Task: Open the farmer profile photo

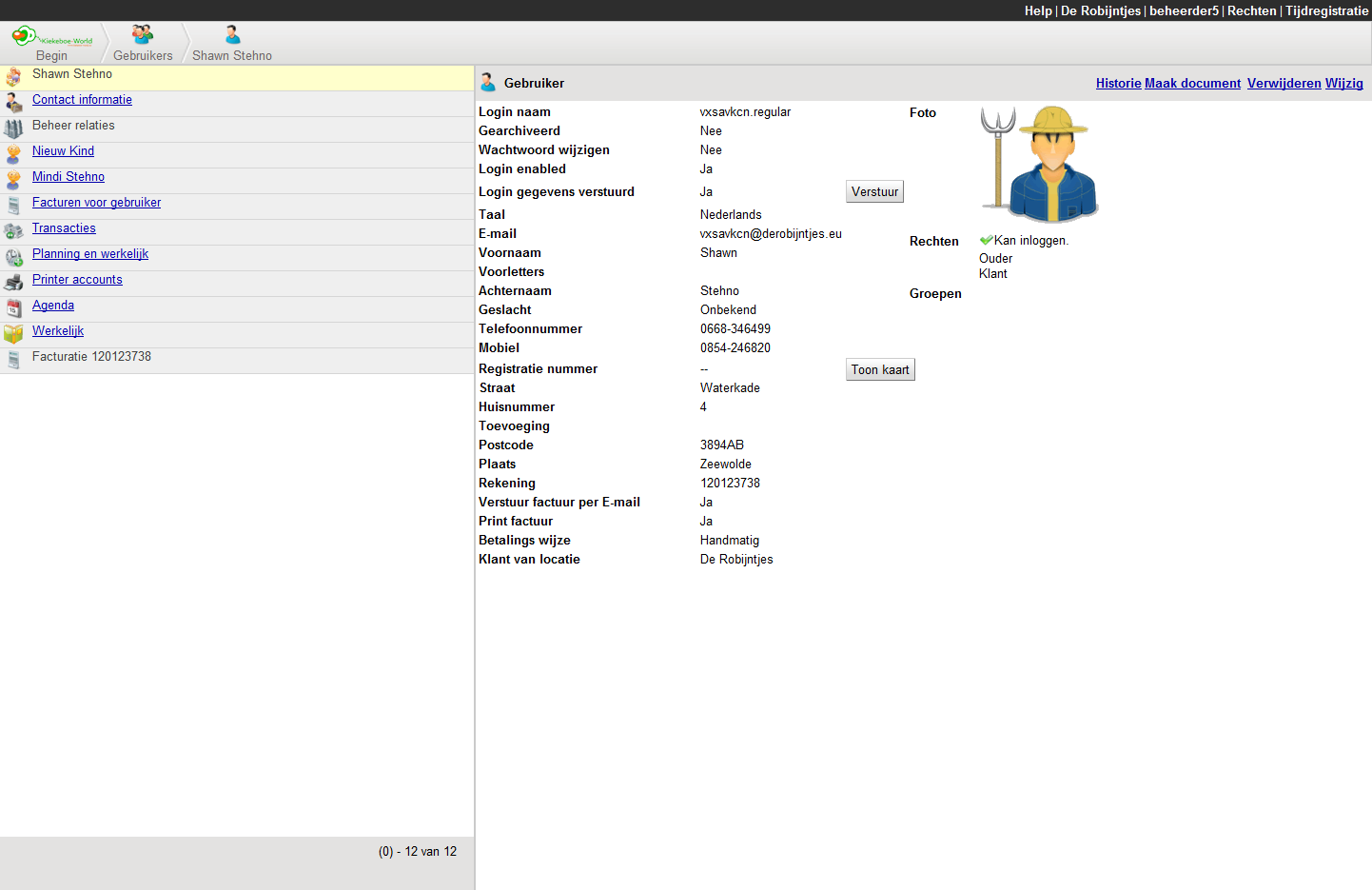Action: click(x=1039, y=164)
